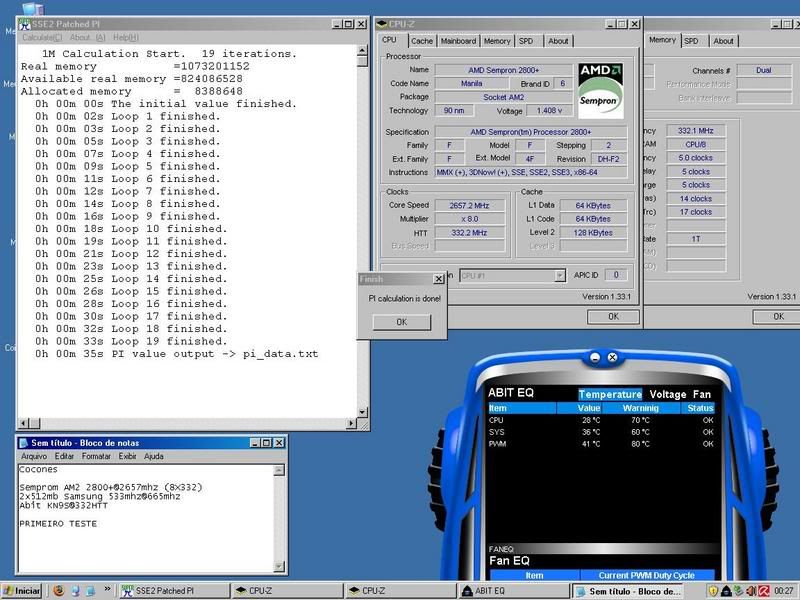Open the SPD tab in CPU-Z

click(526, 41)
